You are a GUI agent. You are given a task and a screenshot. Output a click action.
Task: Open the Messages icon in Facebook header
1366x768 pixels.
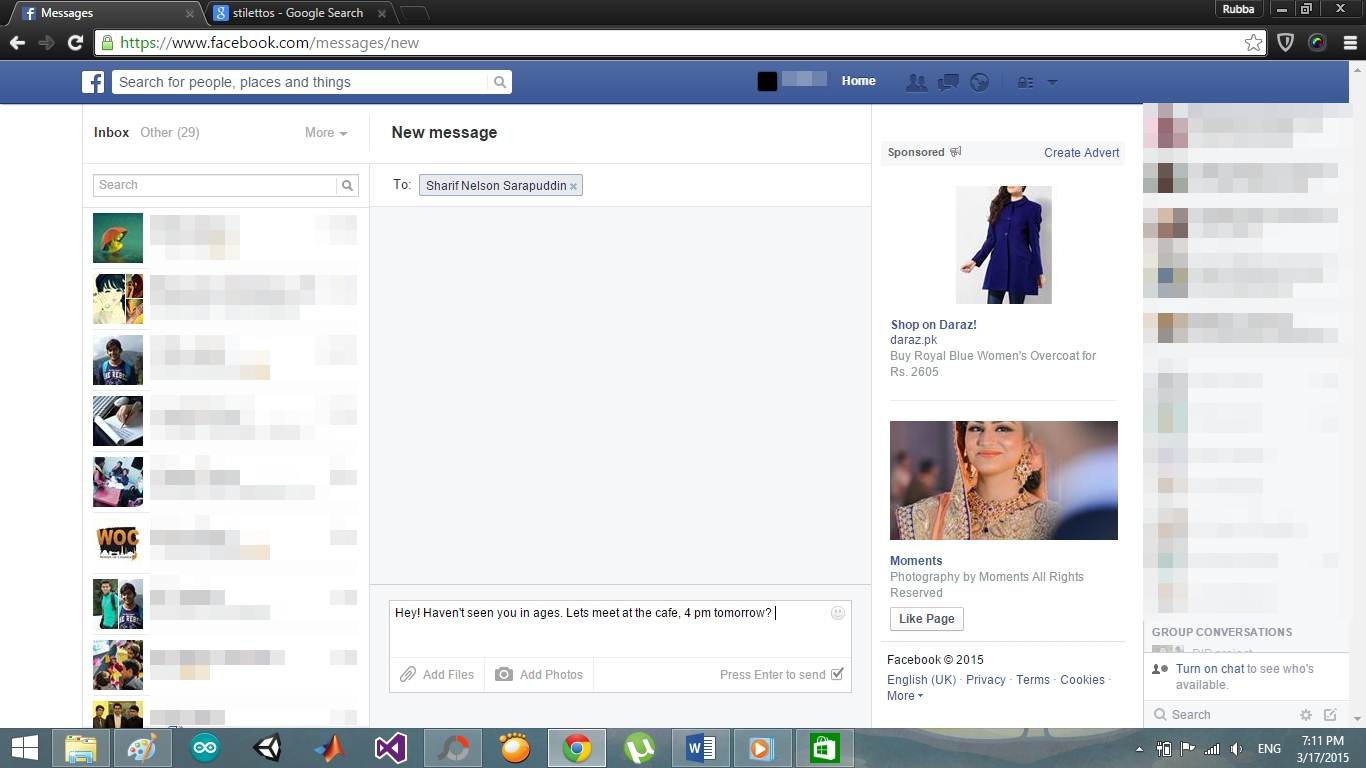pos(948,82)
